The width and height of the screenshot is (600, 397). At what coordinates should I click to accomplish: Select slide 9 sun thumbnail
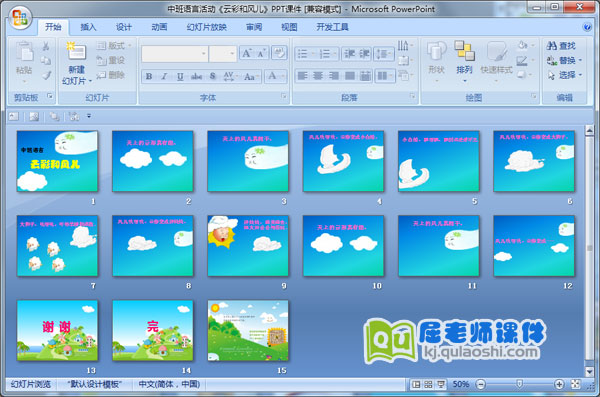(x=248, y=246)
